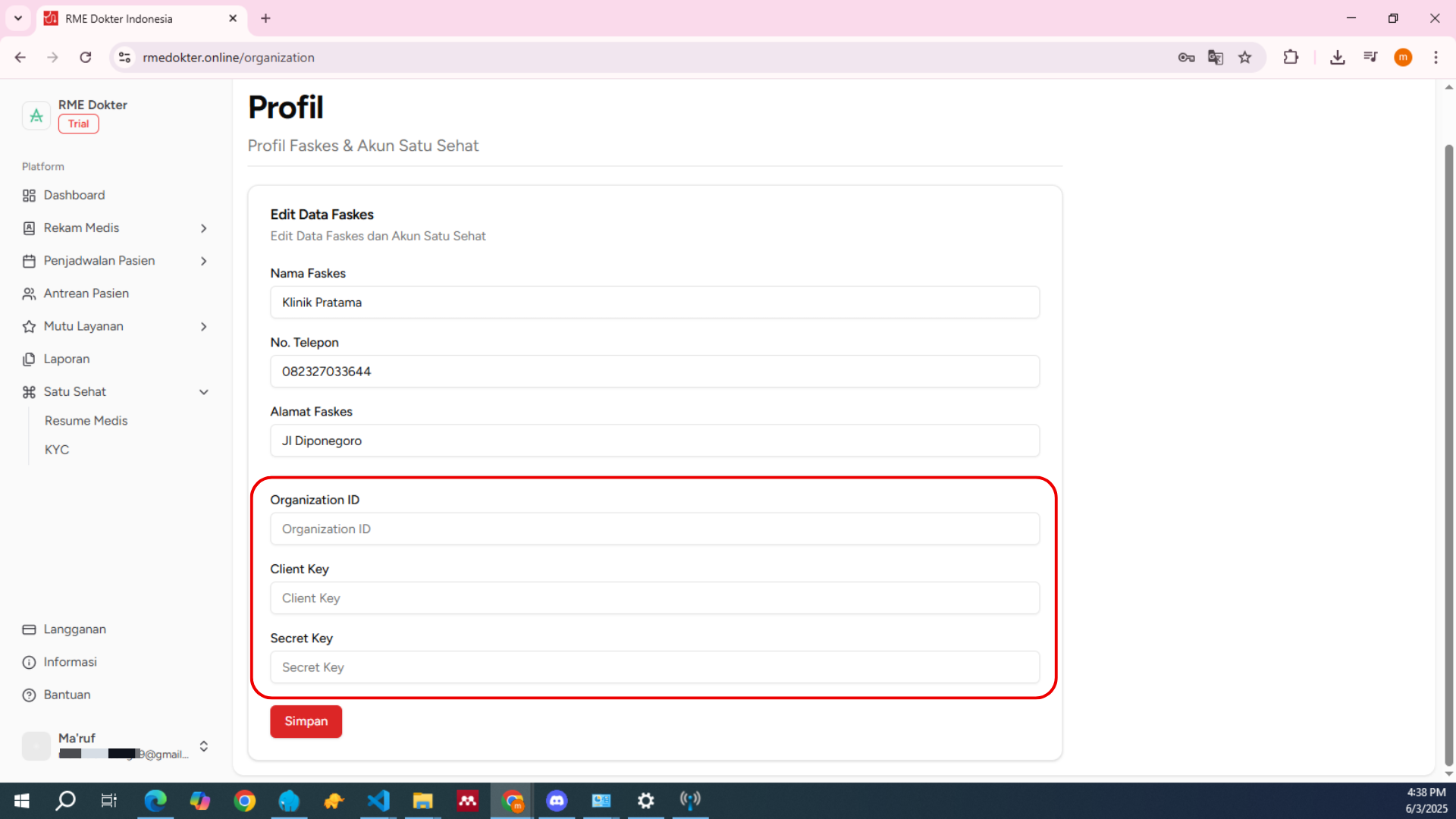Image resolution: width=1456 pixels, height=819 pixels.
Task: Bookmark page with the star icon
Action: tap(1244, 58)
